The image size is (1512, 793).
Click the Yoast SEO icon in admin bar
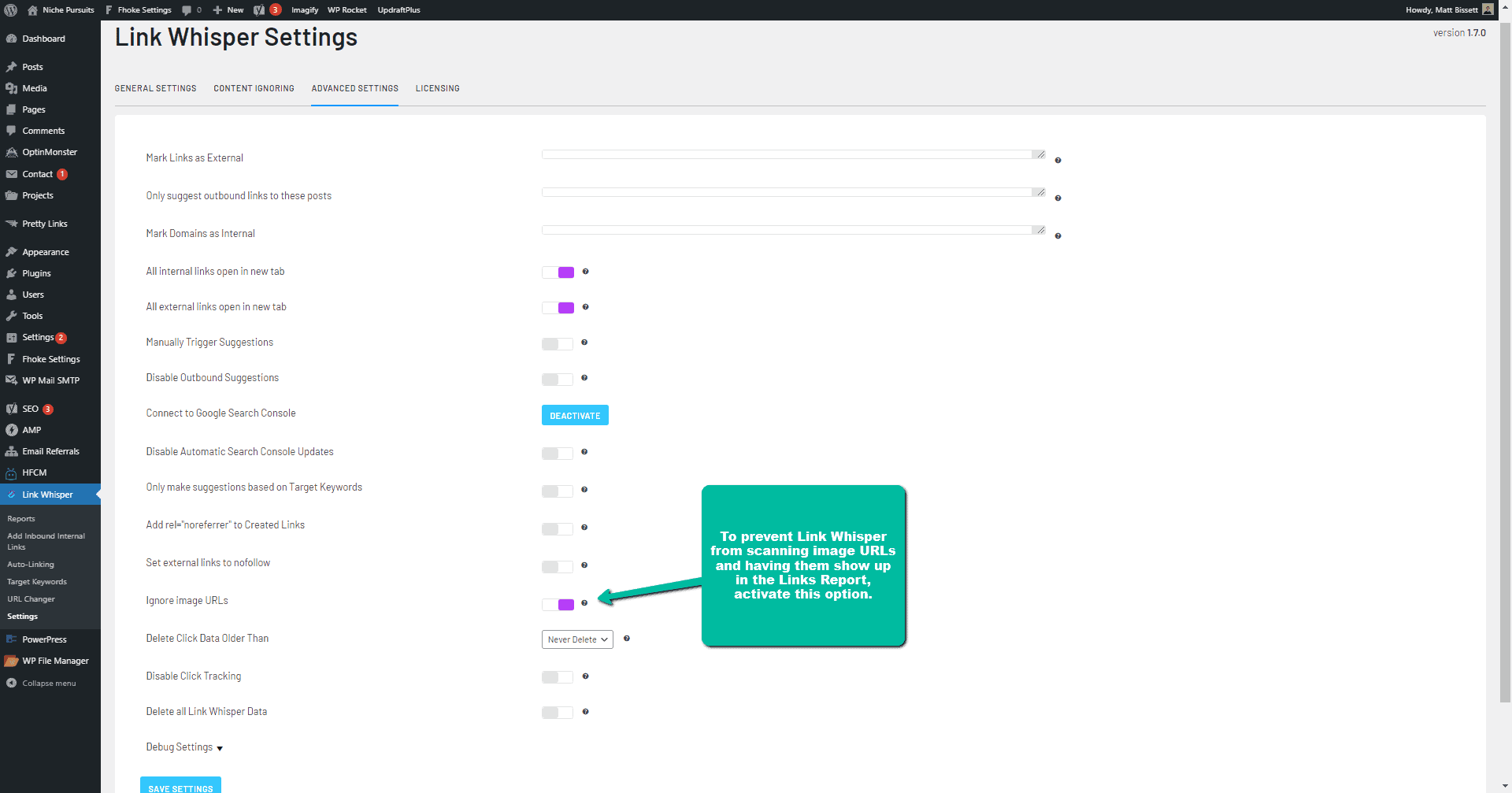259,10
